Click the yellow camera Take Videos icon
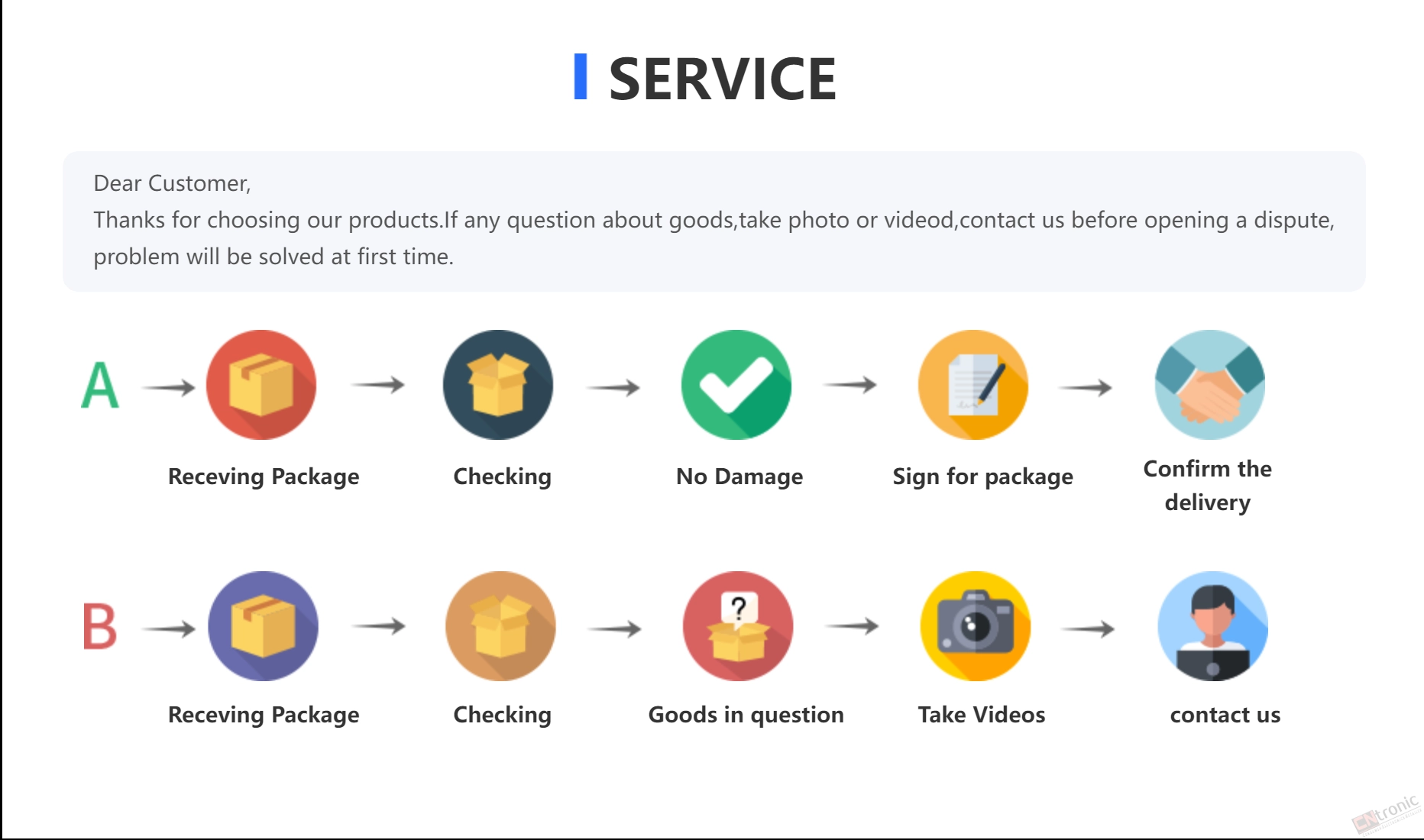The image size is (1424, 840). point(976,626)
